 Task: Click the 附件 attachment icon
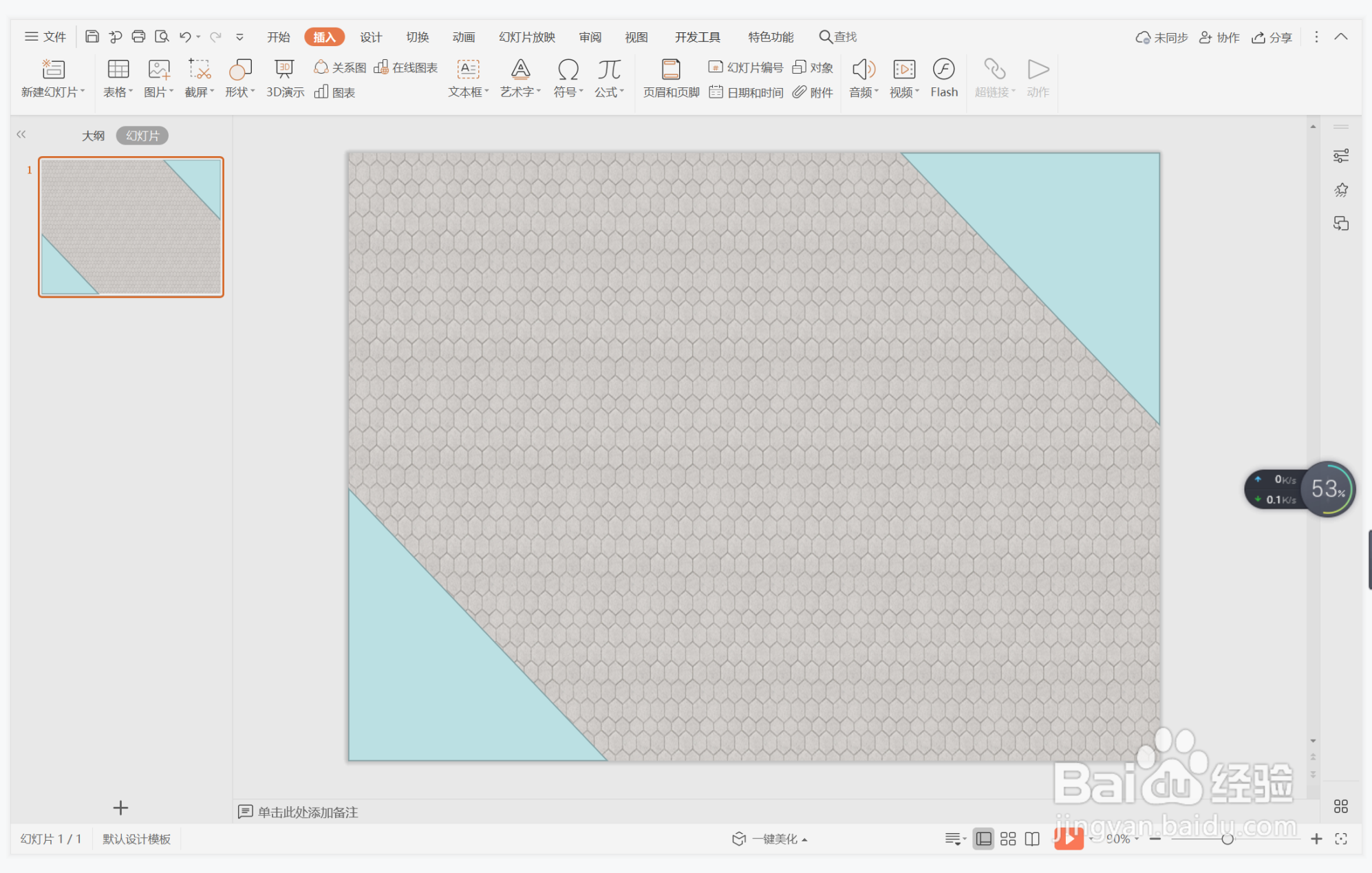coord(813,92)
